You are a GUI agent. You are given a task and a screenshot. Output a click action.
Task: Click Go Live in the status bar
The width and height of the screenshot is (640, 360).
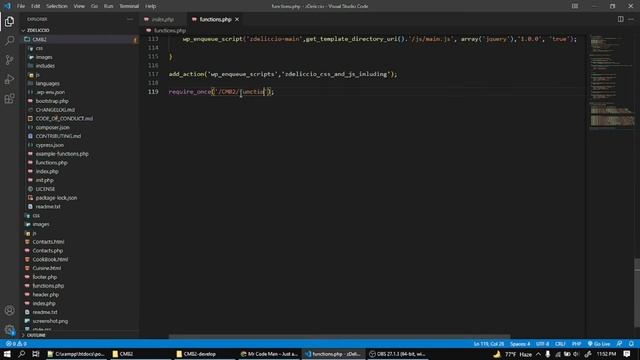pyautogui.click(x=599, y=344)
